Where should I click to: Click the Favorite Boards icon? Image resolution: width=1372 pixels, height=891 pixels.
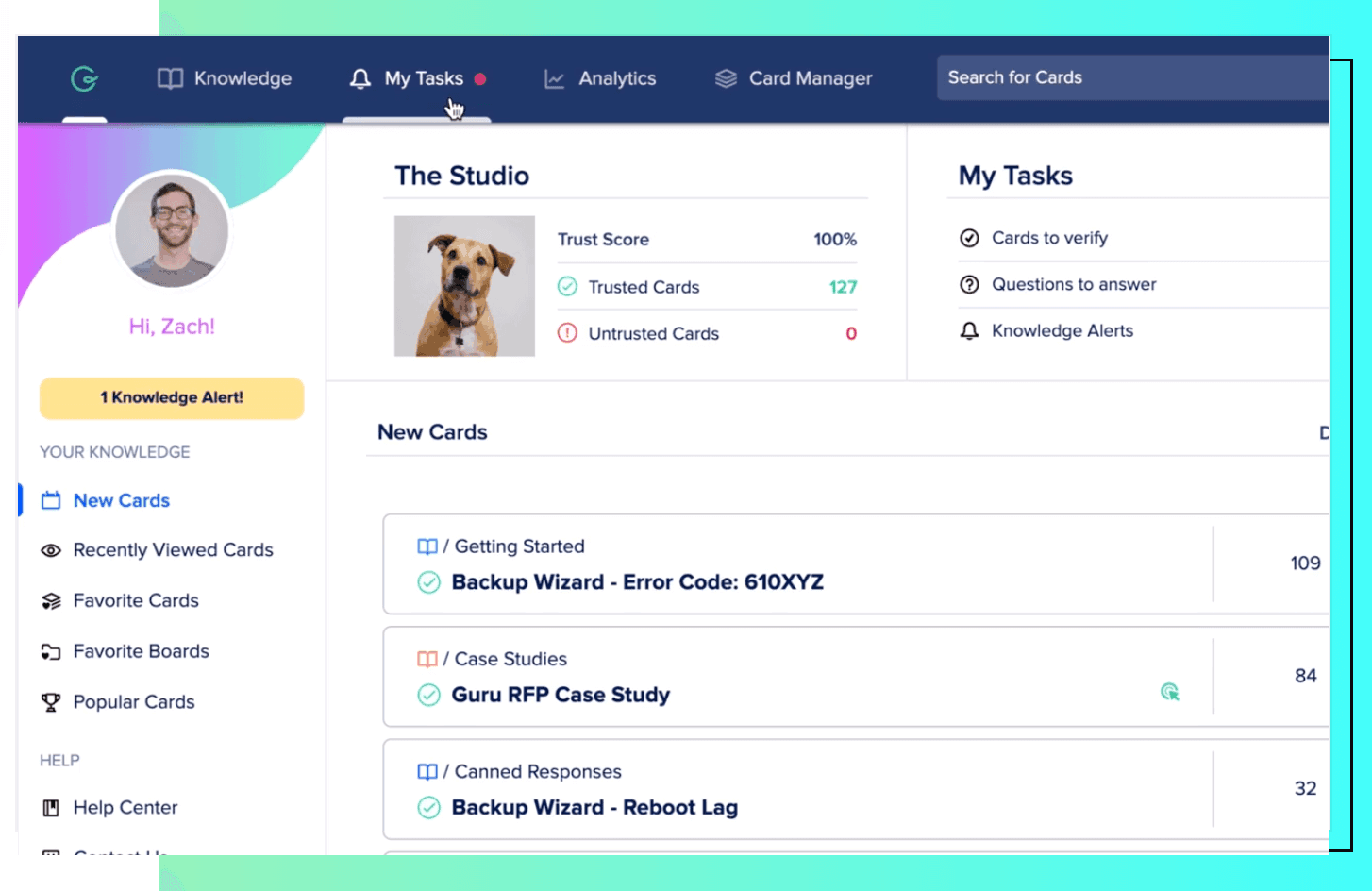pyautogui.click(x=51, y=651)
